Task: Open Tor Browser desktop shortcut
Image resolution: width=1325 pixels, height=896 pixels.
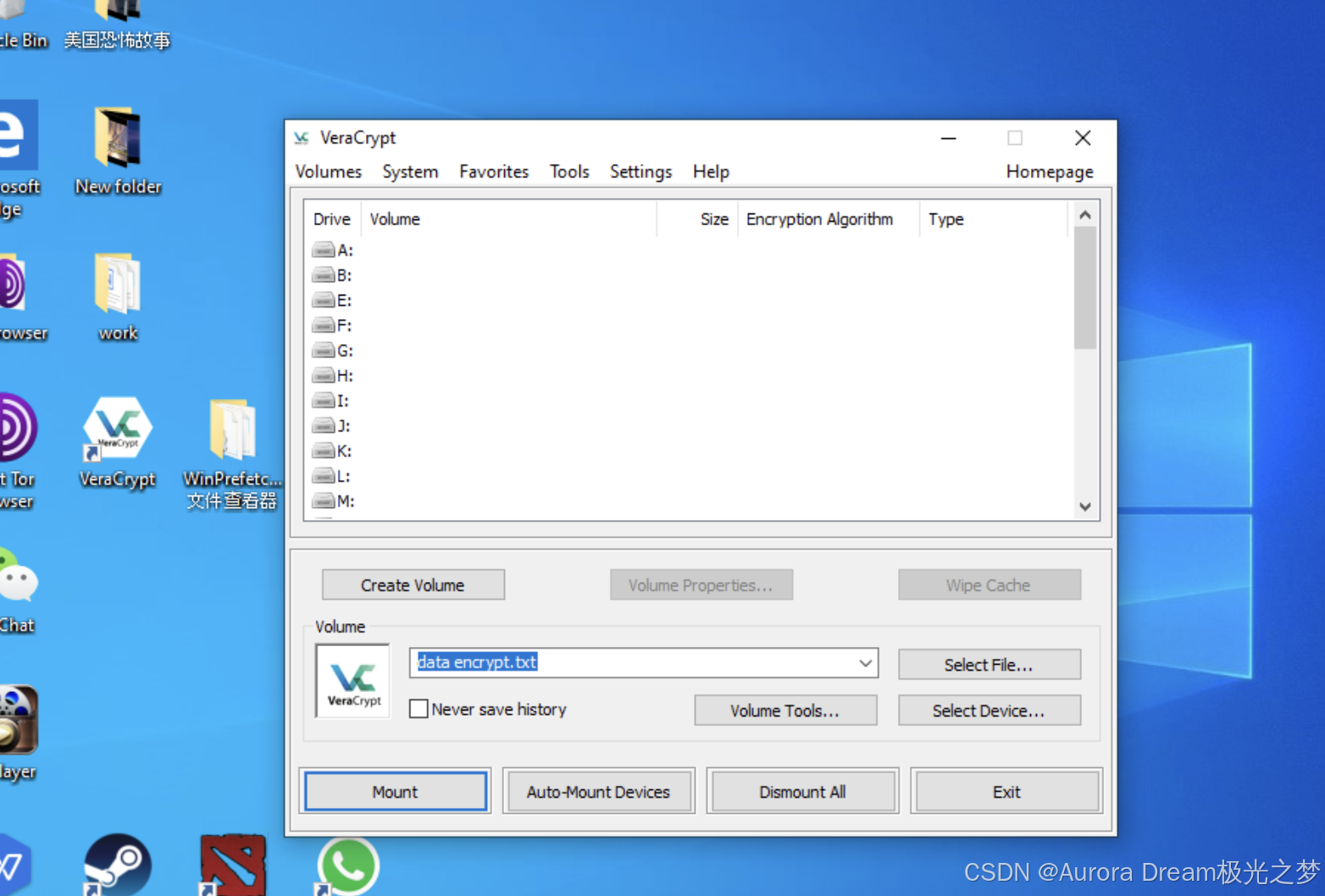Action: (17, 451)
